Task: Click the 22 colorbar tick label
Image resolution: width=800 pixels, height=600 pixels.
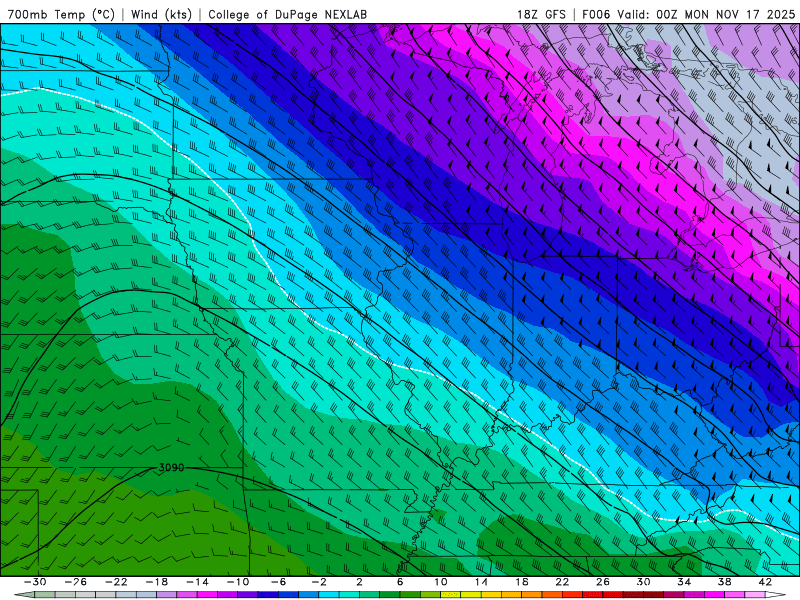Action: click(562, 582)
